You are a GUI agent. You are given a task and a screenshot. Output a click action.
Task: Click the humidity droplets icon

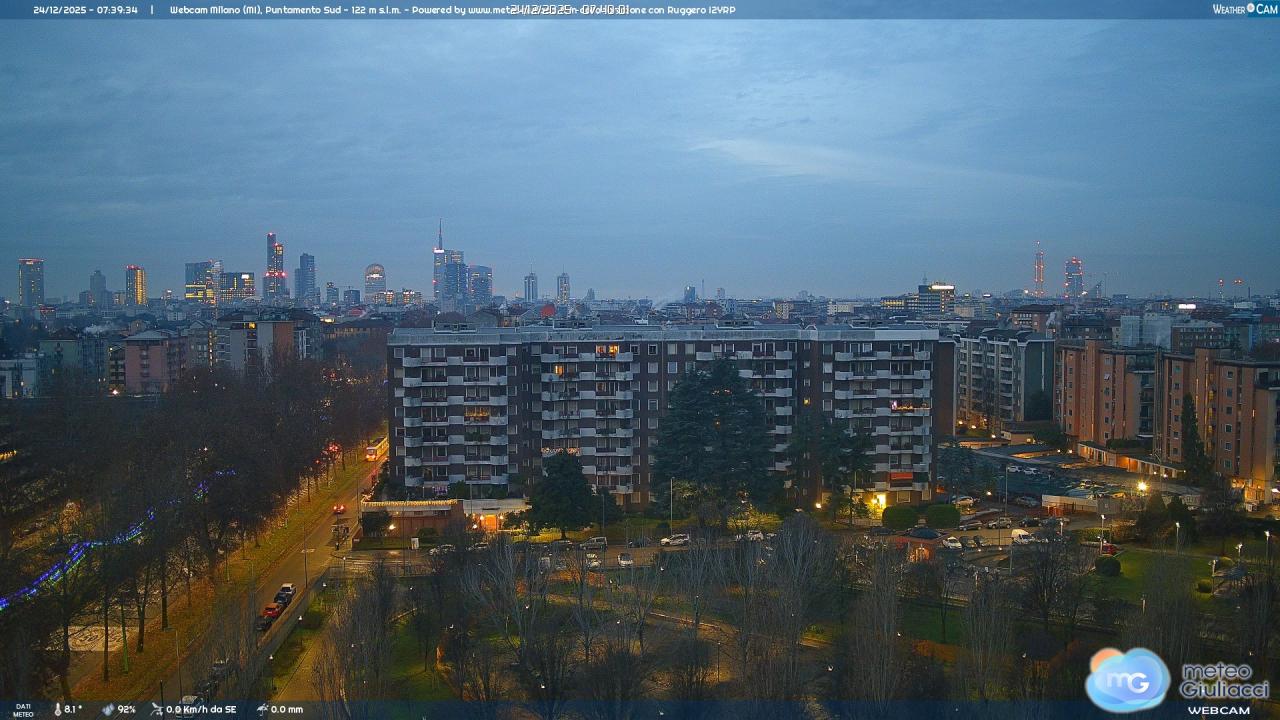coord(108,709)
